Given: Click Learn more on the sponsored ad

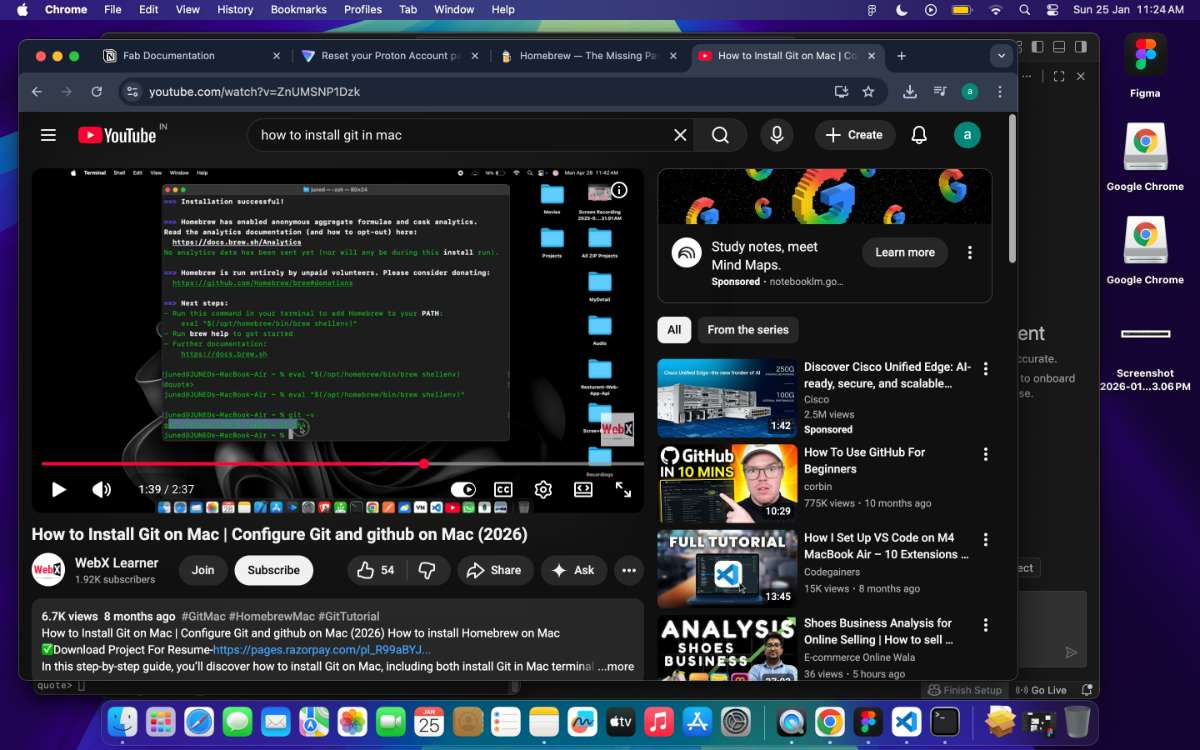Looking at the screenshot, I should pos(905,252).
